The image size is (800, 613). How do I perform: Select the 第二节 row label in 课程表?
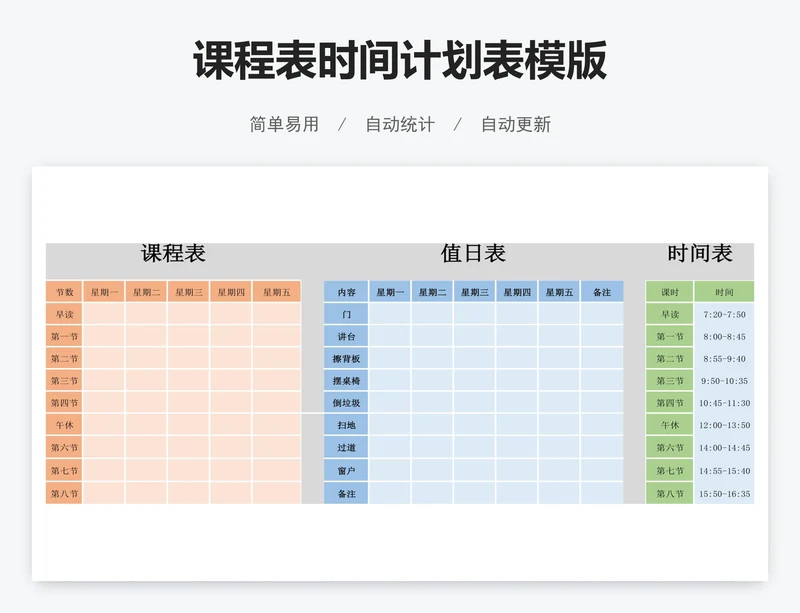pyautogui.click(x=64, y=358)
